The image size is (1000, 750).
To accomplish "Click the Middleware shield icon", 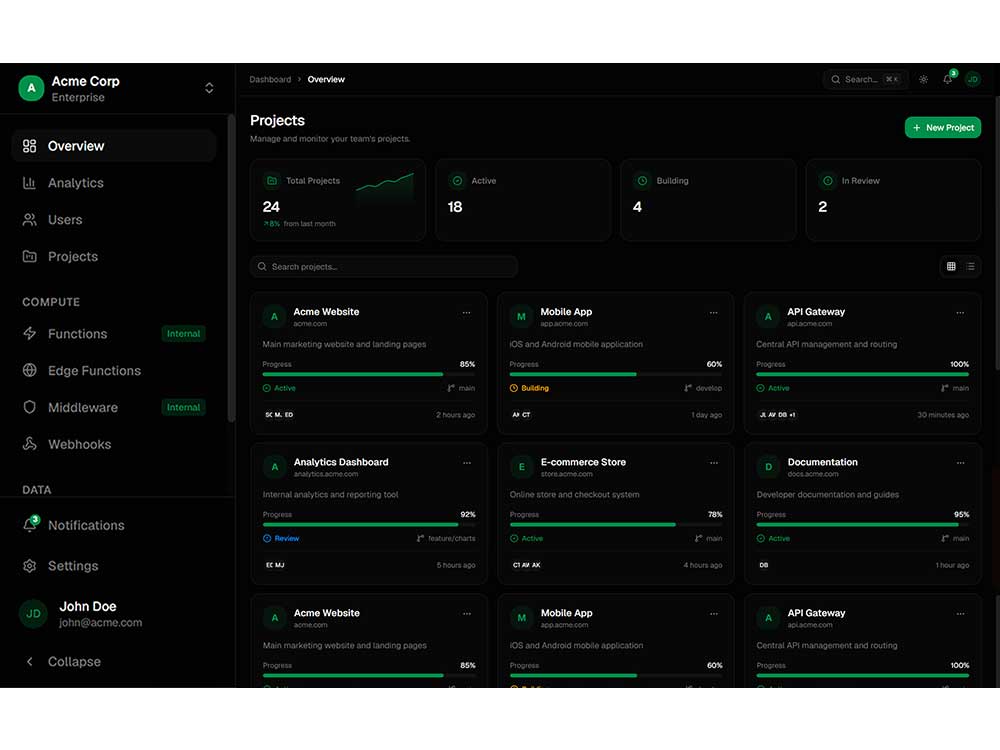I will pos(29,407).
